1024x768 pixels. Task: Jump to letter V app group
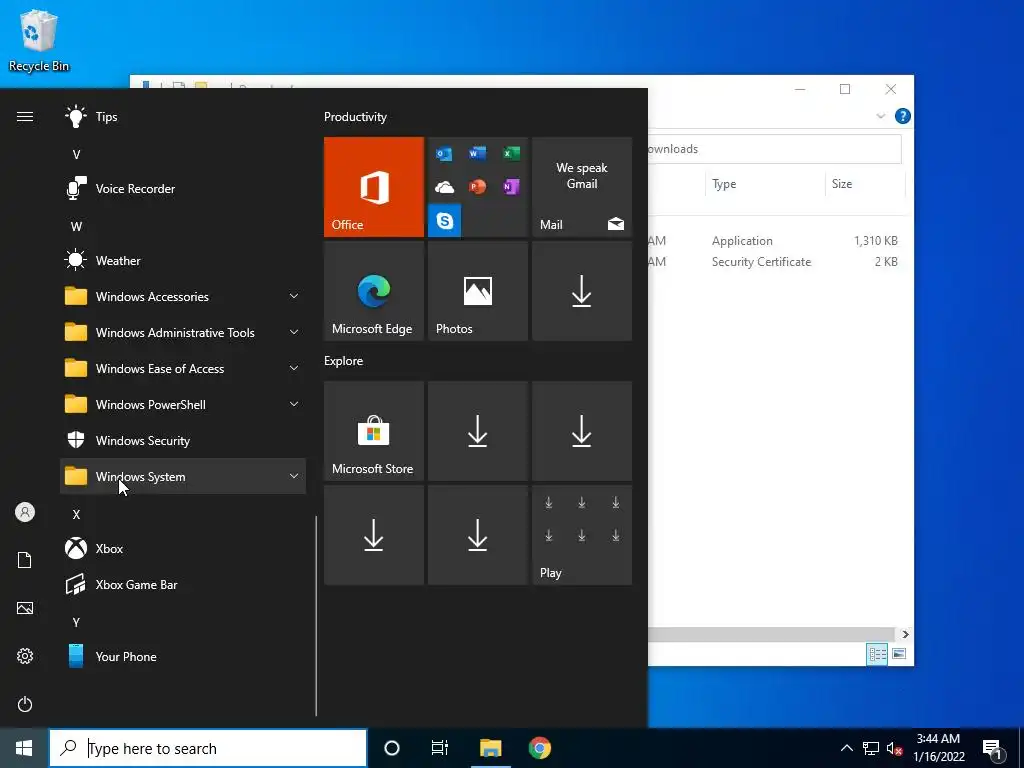[76, 155]
